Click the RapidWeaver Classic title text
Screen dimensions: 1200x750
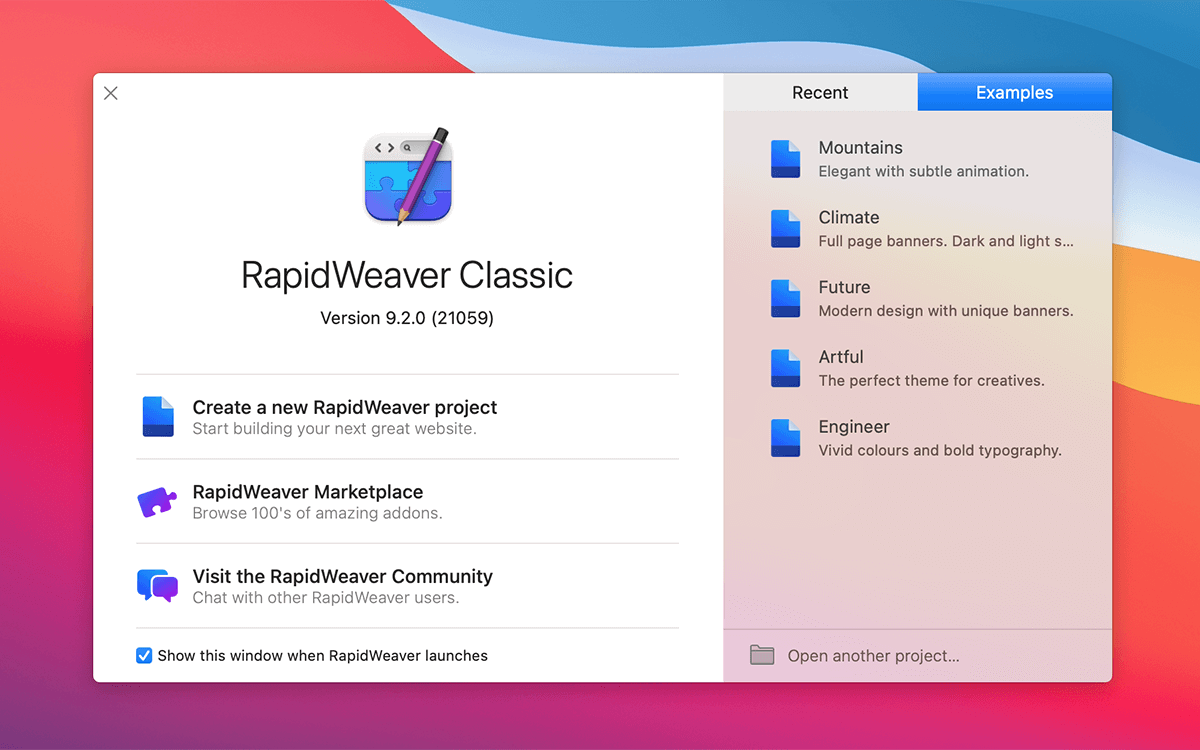[x=407, y=275]
